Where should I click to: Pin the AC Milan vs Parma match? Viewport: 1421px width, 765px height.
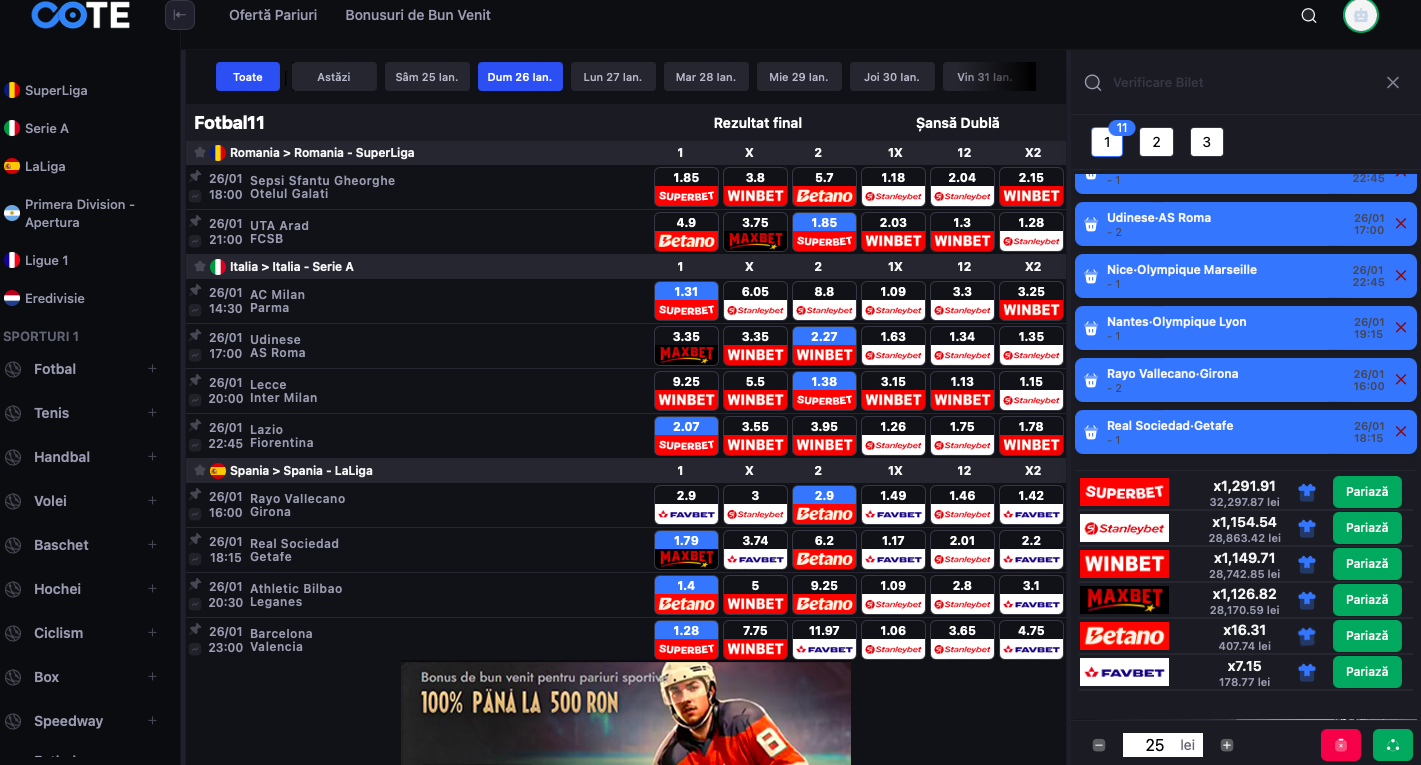point(196,290)
